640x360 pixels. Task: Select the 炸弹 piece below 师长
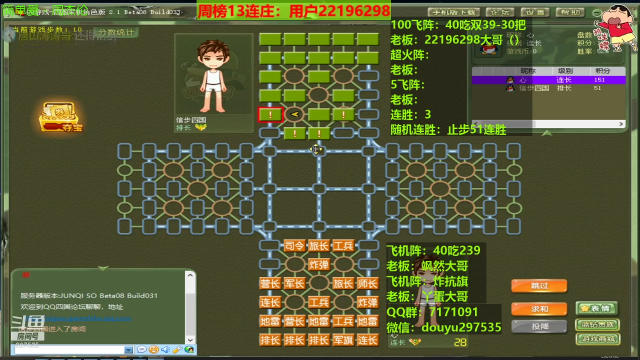(368, 302)
